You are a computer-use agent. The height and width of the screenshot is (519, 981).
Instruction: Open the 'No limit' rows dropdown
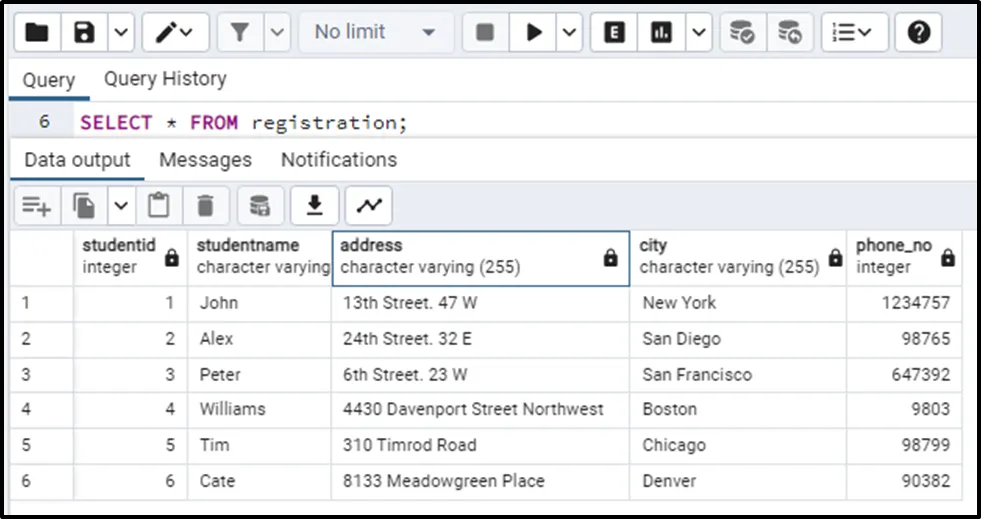pos(375,33)
